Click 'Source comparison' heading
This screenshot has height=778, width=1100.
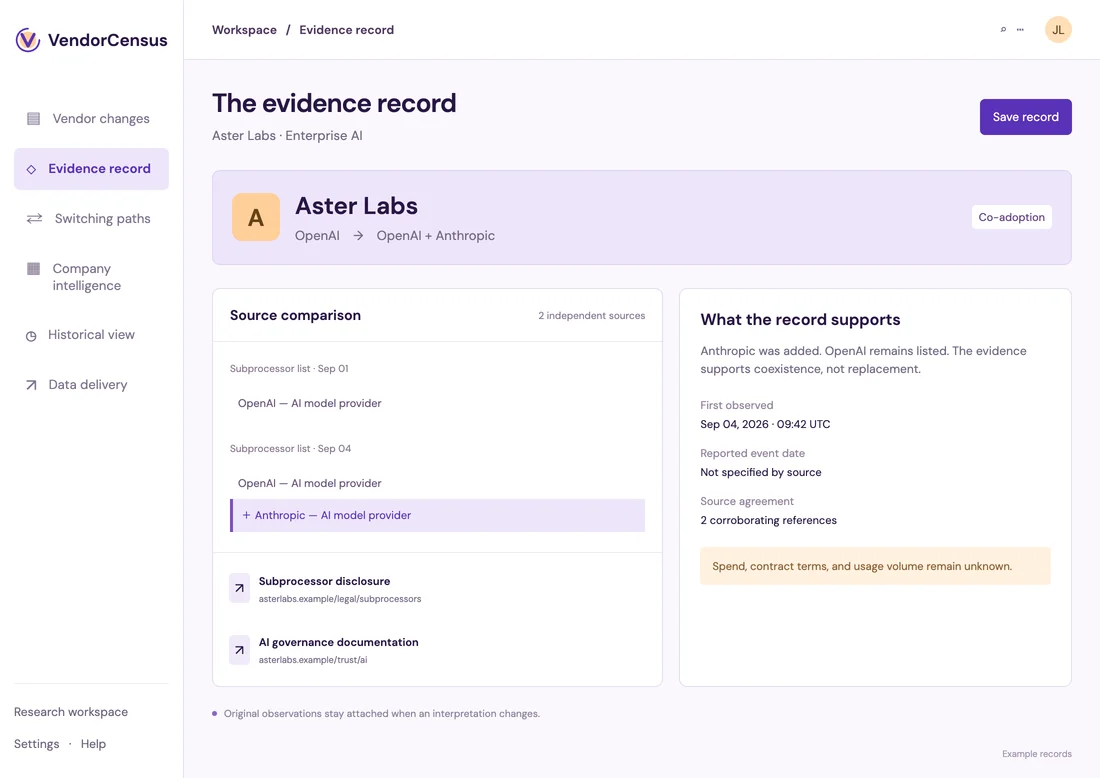pyautogui.click(x=295, y=316)
